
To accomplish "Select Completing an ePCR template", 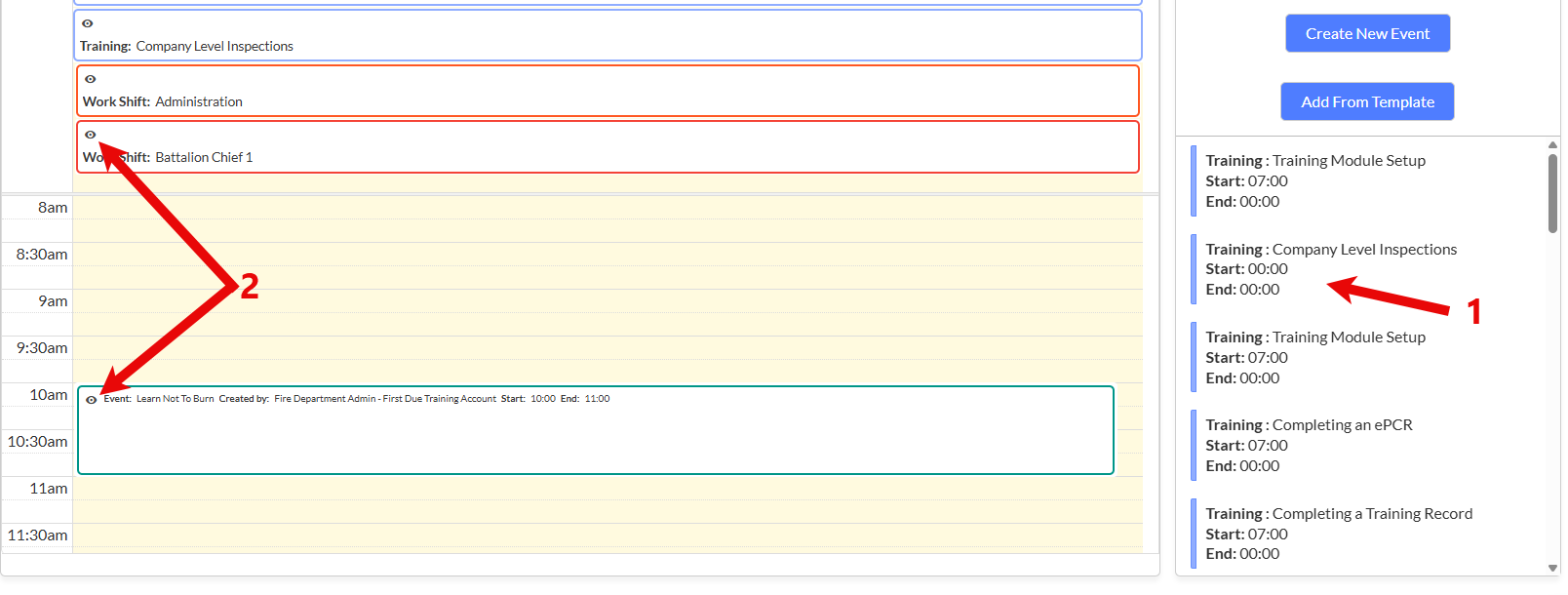I will click(1308, 446).
